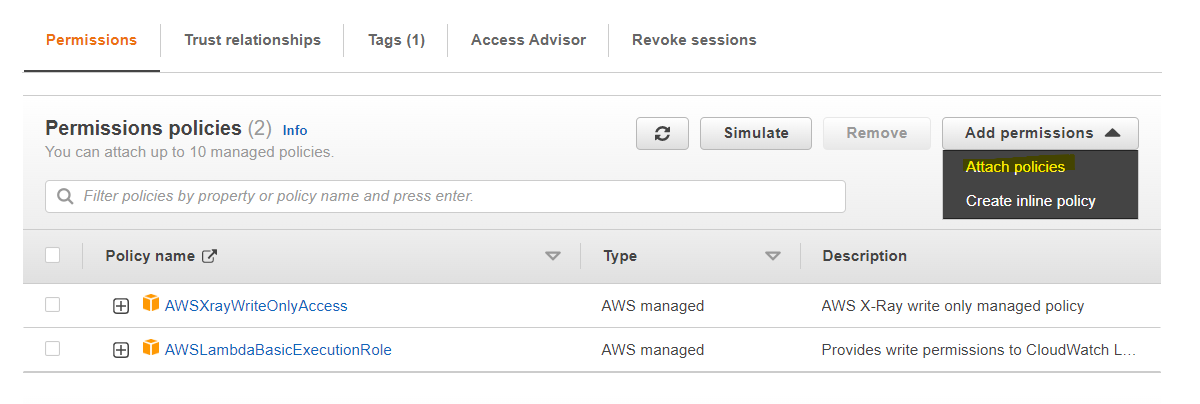Click the external link icon beside Policy name
This screenshot has height=404, width=1200.
(x=209, y=256)
